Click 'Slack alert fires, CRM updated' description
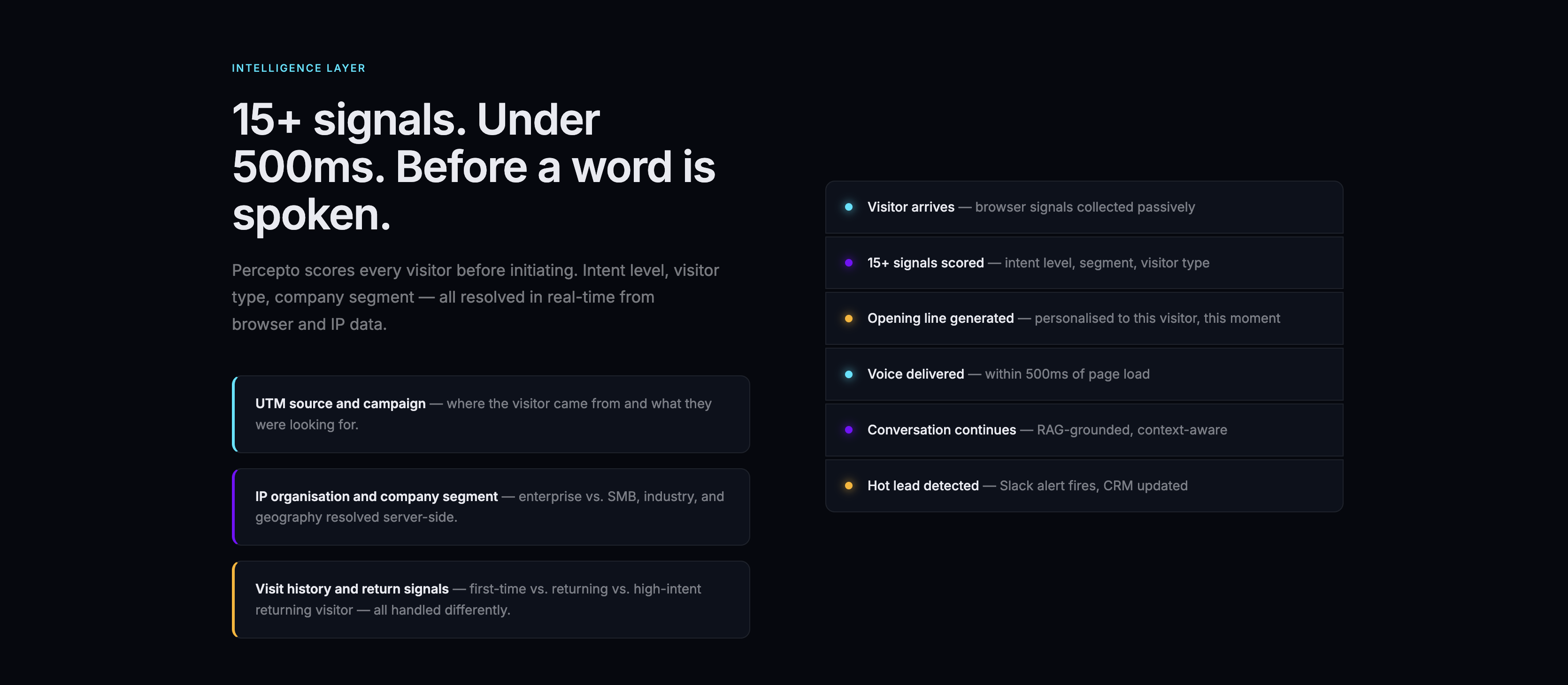 pos(1093,486)
